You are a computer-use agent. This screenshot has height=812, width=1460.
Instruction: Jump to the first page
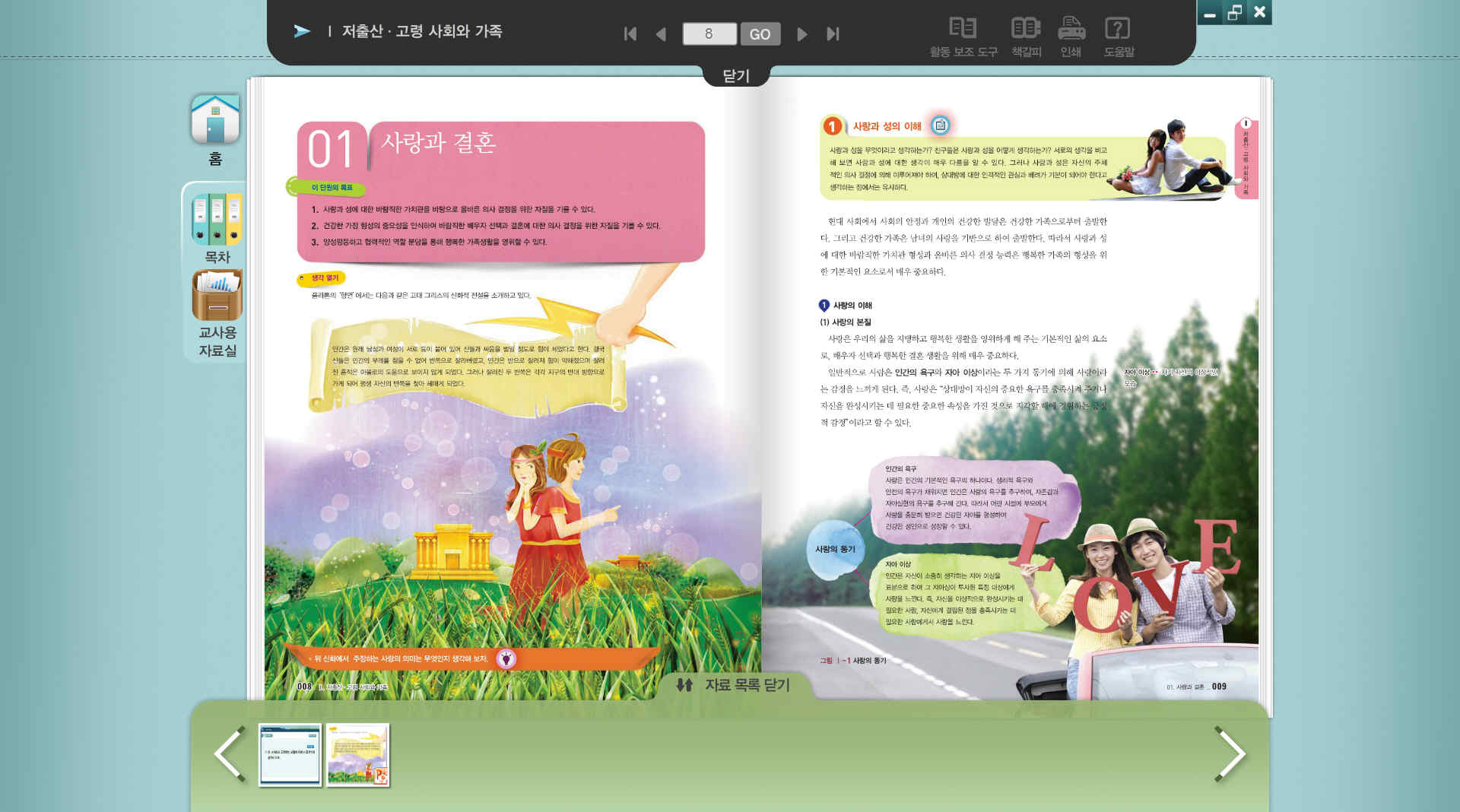point(630,34)
